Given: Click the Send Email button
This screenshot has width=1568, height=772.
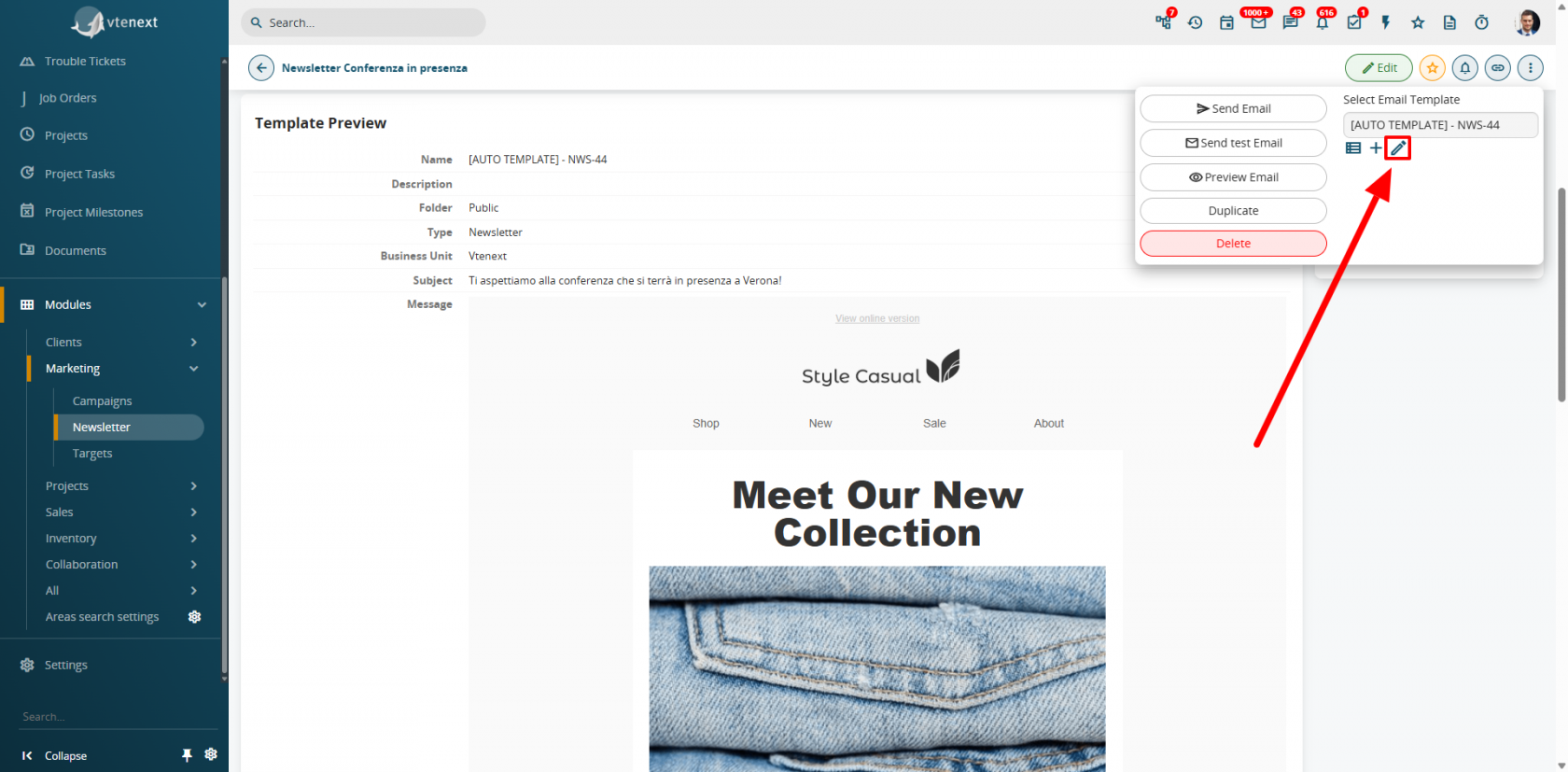Looking at the screenshot, I should [x=1233, y=108].
